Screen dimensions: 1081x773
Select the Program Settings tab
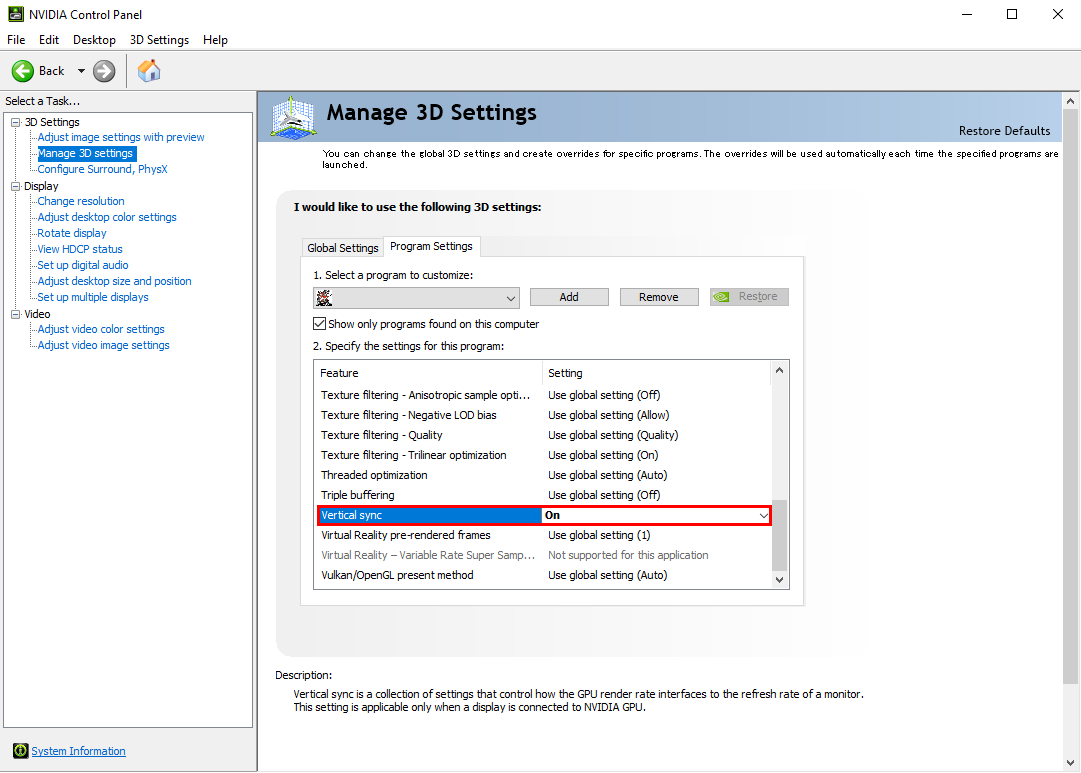tap(432, 246)
